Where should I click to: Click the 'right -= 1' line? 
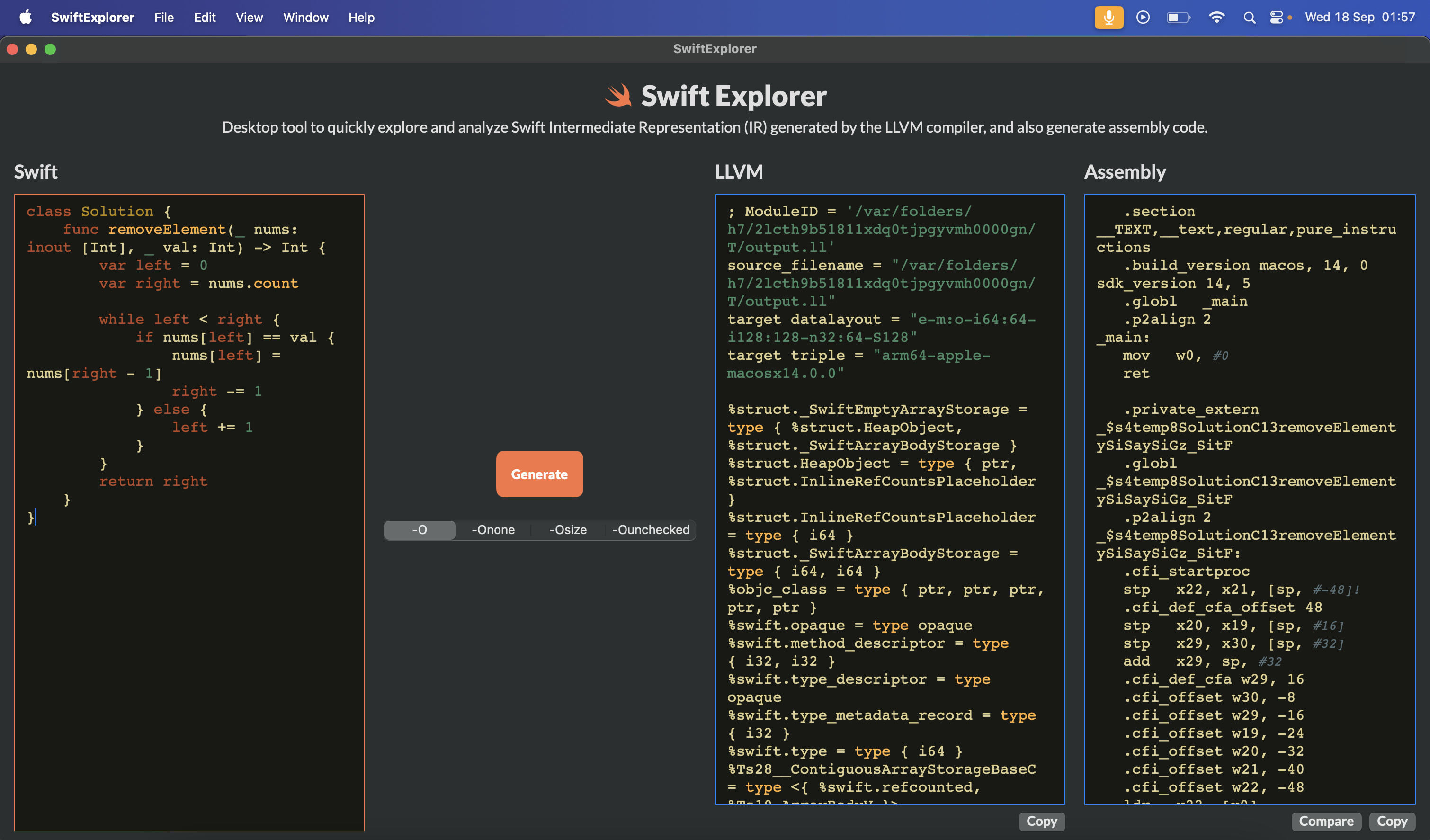(217, 391)
